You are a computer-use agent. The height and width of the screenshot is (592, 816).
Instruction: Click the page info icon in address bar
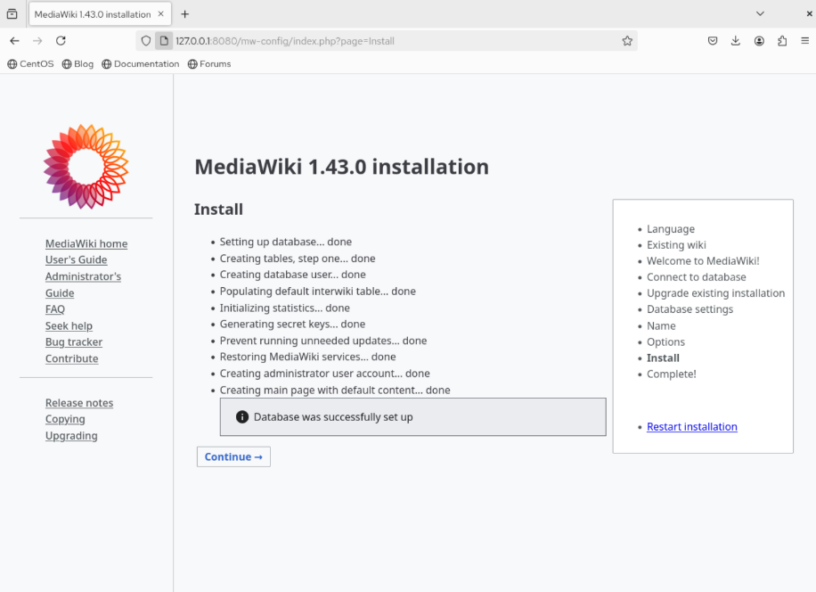point(163,41)
